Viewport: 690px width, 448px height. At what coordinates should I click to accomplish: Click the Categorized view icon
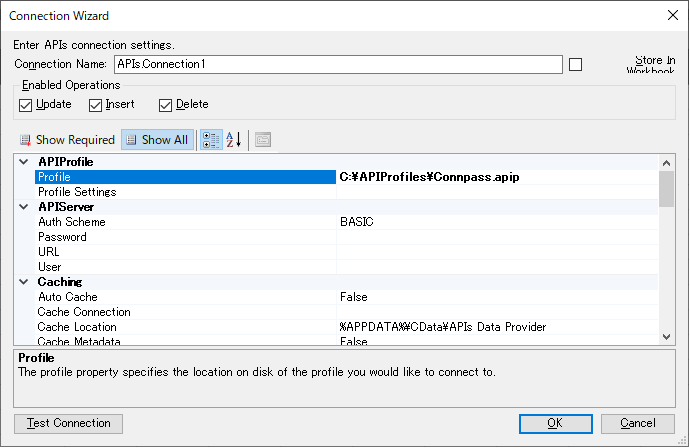pyautogui.click(x=211, y=140)
